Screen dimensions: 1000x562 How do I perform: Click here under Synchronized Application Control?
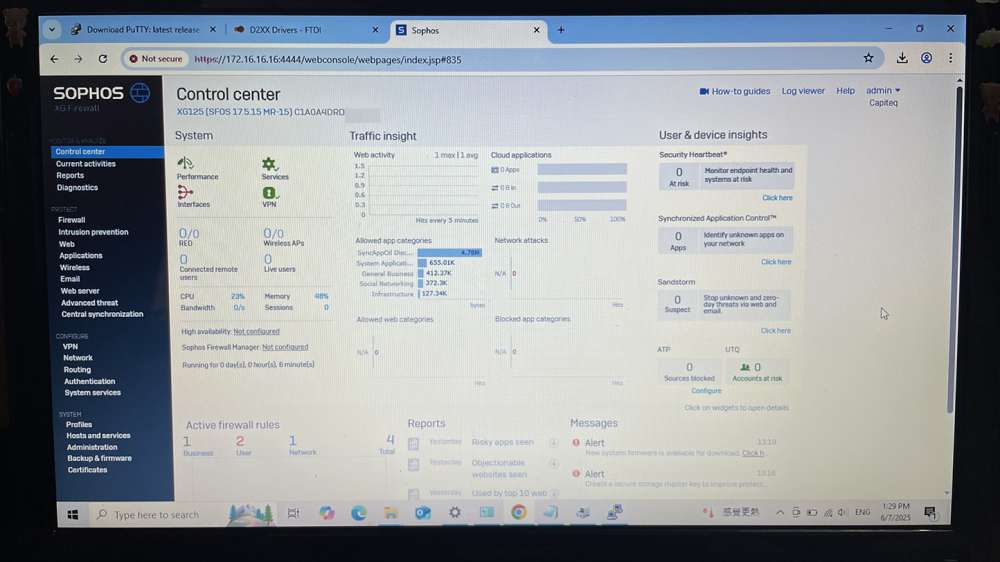776,262
